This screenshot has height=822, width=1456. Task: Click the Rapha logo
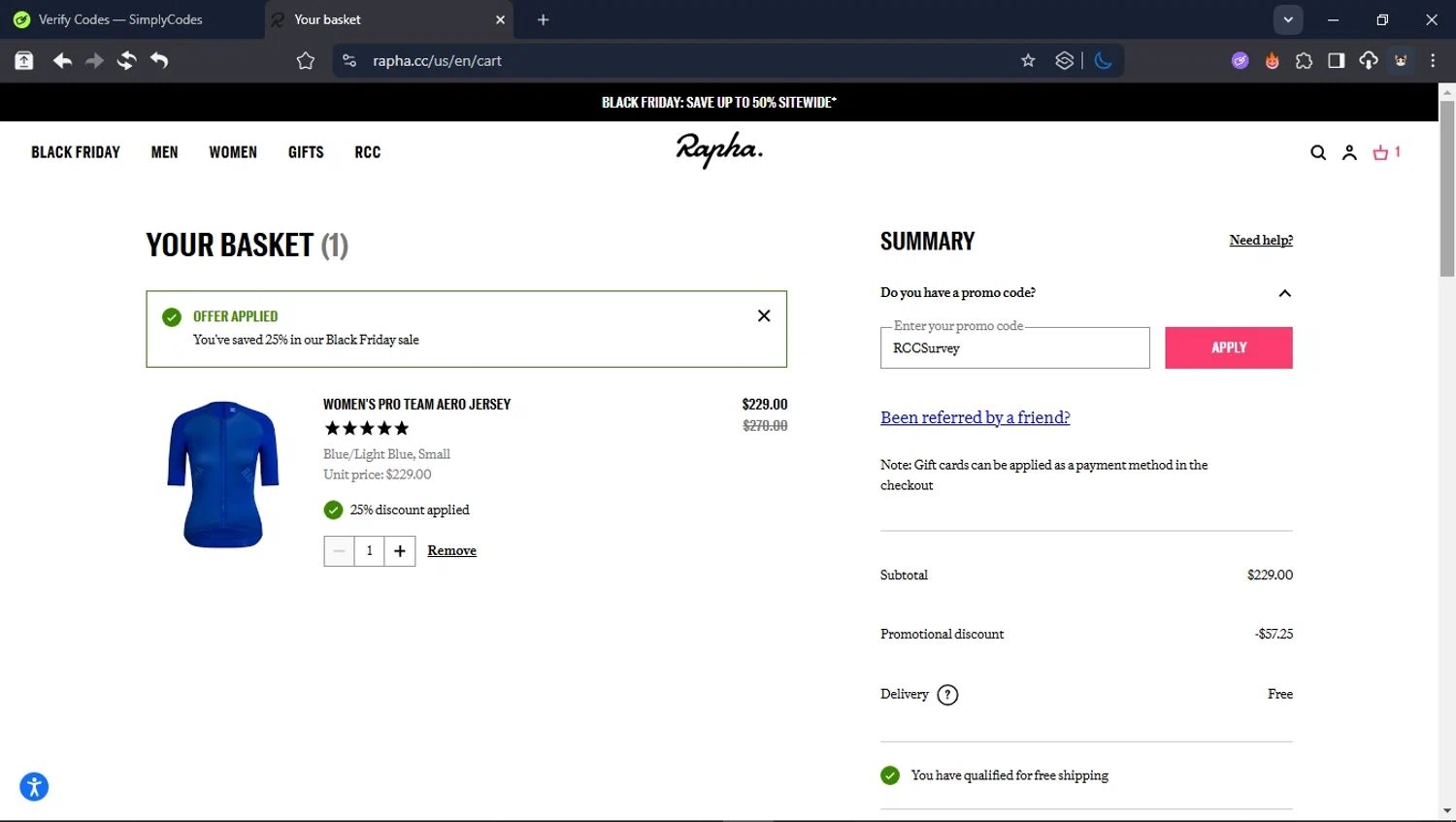click(719, 150)
